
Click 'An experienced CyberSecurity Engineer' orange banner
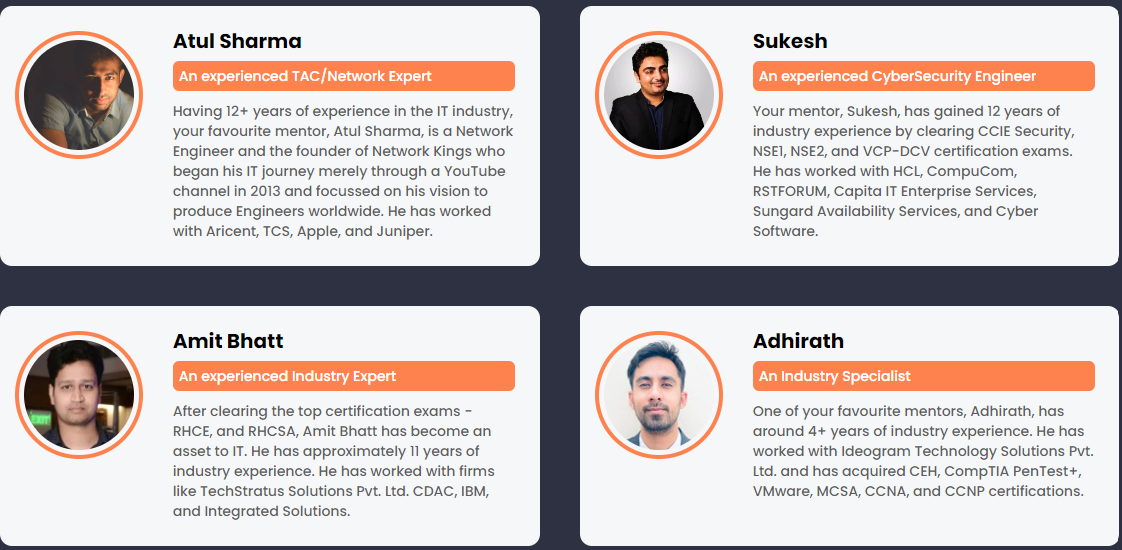point(923,76)
